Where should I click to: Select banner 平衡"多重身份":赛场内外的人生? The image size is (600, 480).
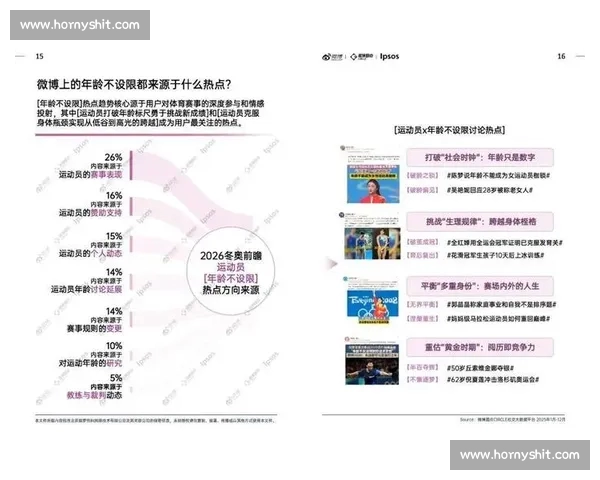(x=480, y=286)
